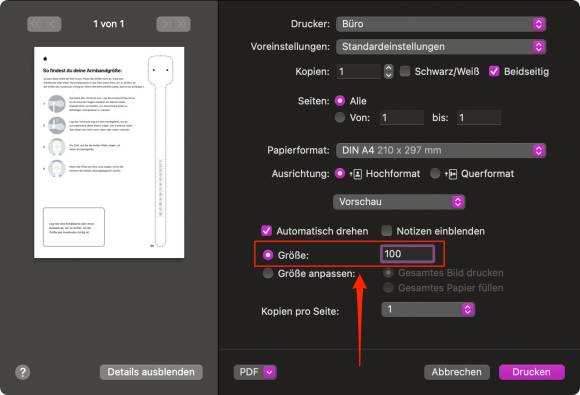Uncheck the Beidseitig checkbox
Screen dimensions: 580x395
click(x=494, y=71)
